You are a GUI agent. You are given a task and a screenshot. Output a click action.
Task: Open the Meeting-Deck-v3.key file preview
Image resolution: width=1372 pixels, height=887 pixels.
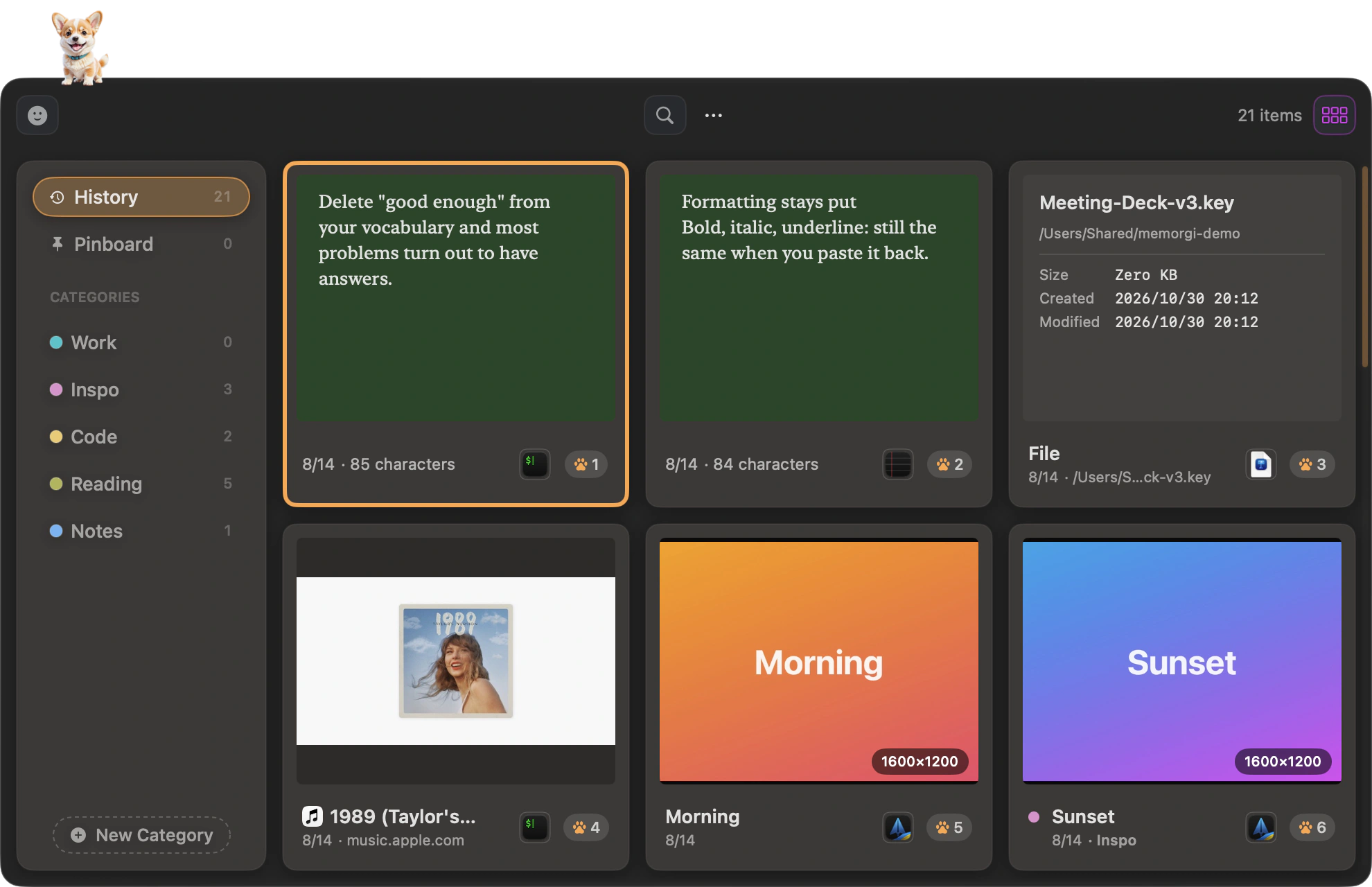[1182, 298]
